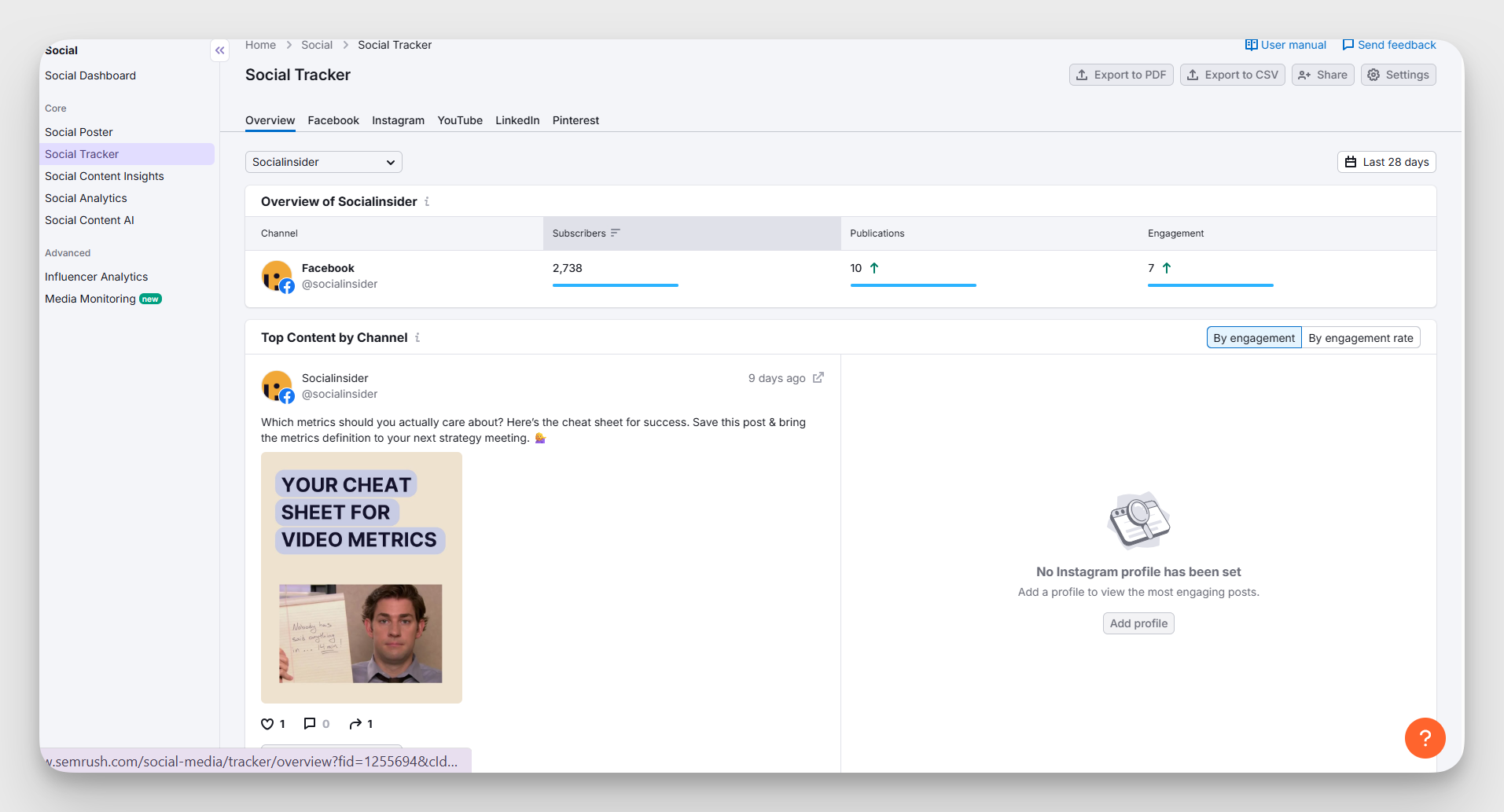Switch to the Instagram tab
Viewport: 1504px width, 812px height.
point(398,120)
